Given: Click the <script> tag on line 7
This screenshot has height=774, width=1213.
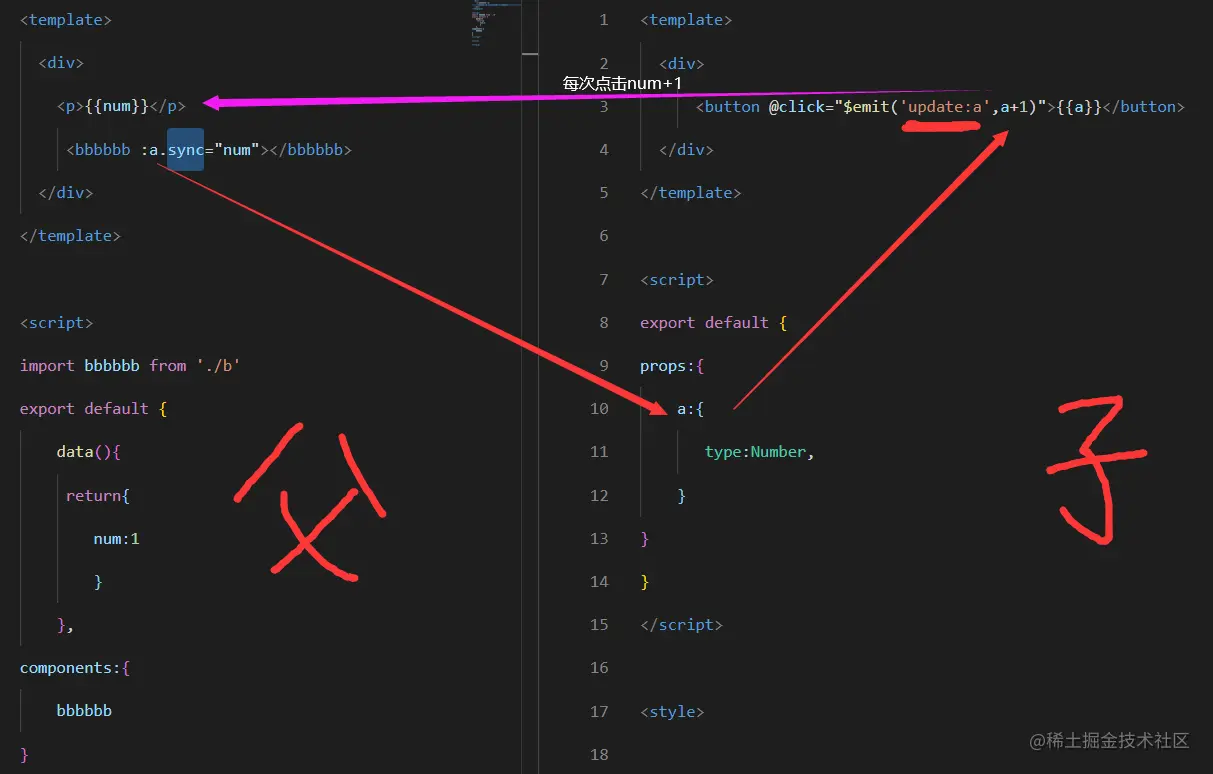Looking at the screenshot, I should click(676, 280).
